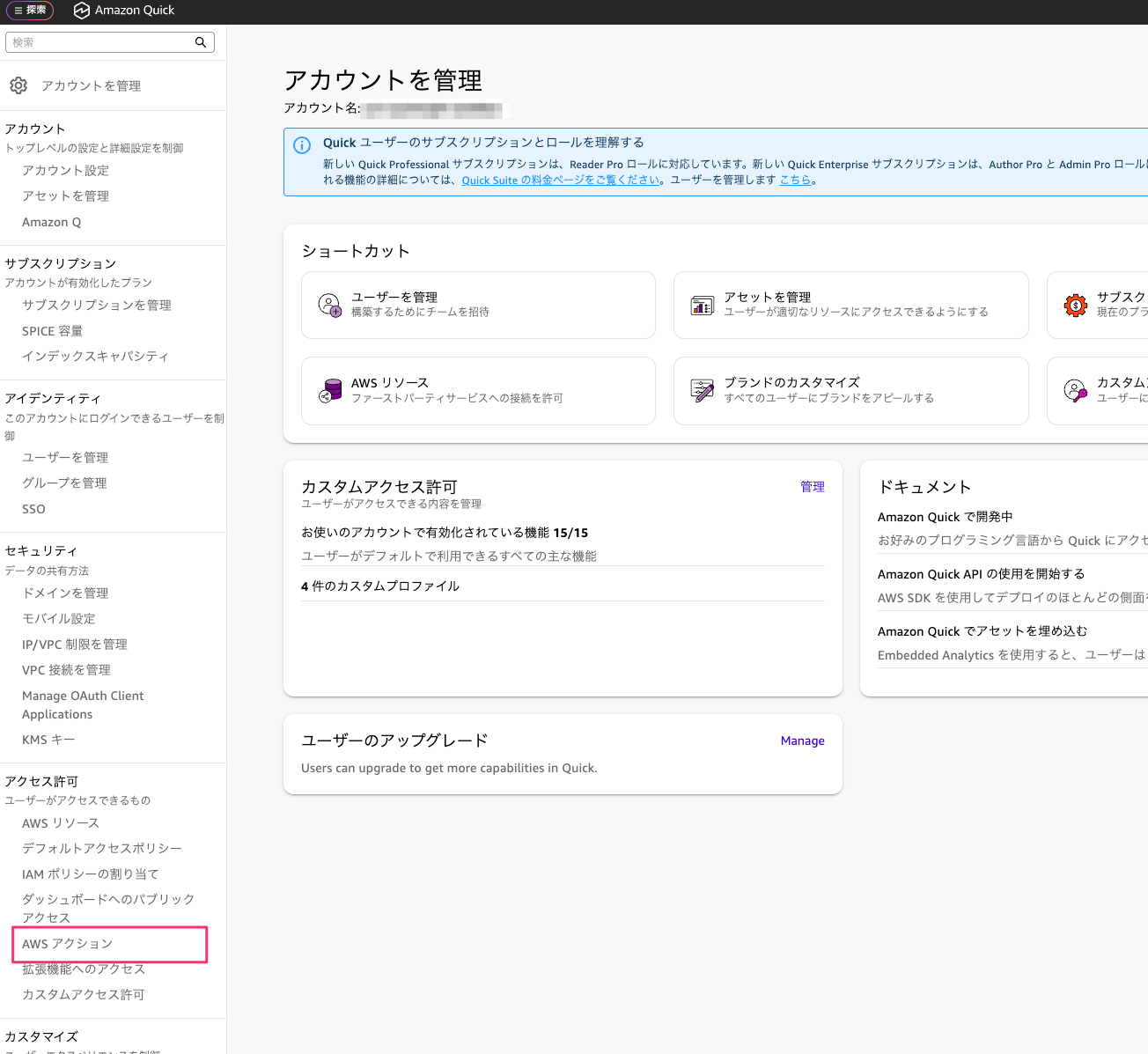The width and height of the screenshot is (1148, 1054).
Task: Open Amazon Quick API の使用を開始する document
Action: 982,575
